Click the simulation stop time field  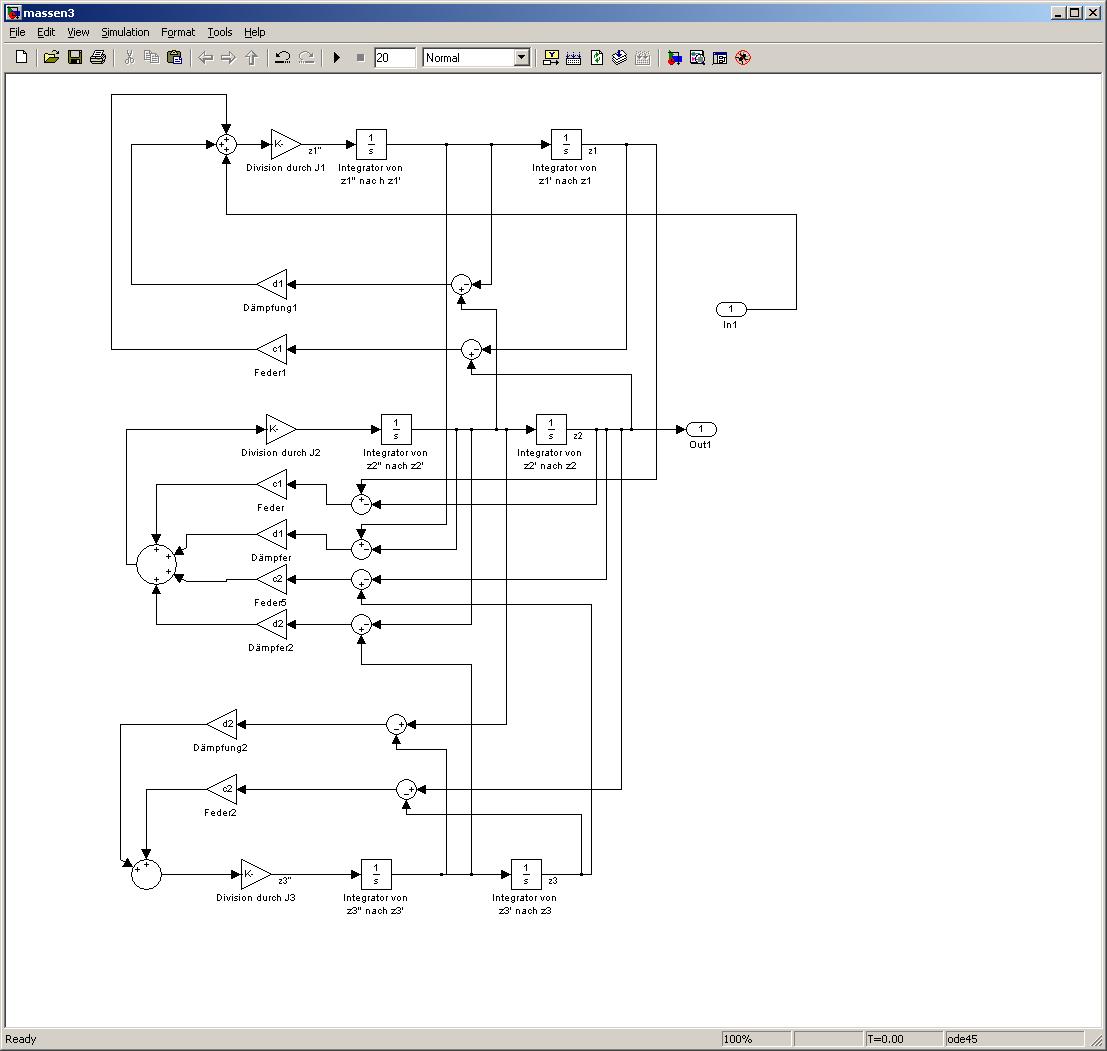point(394,58)
